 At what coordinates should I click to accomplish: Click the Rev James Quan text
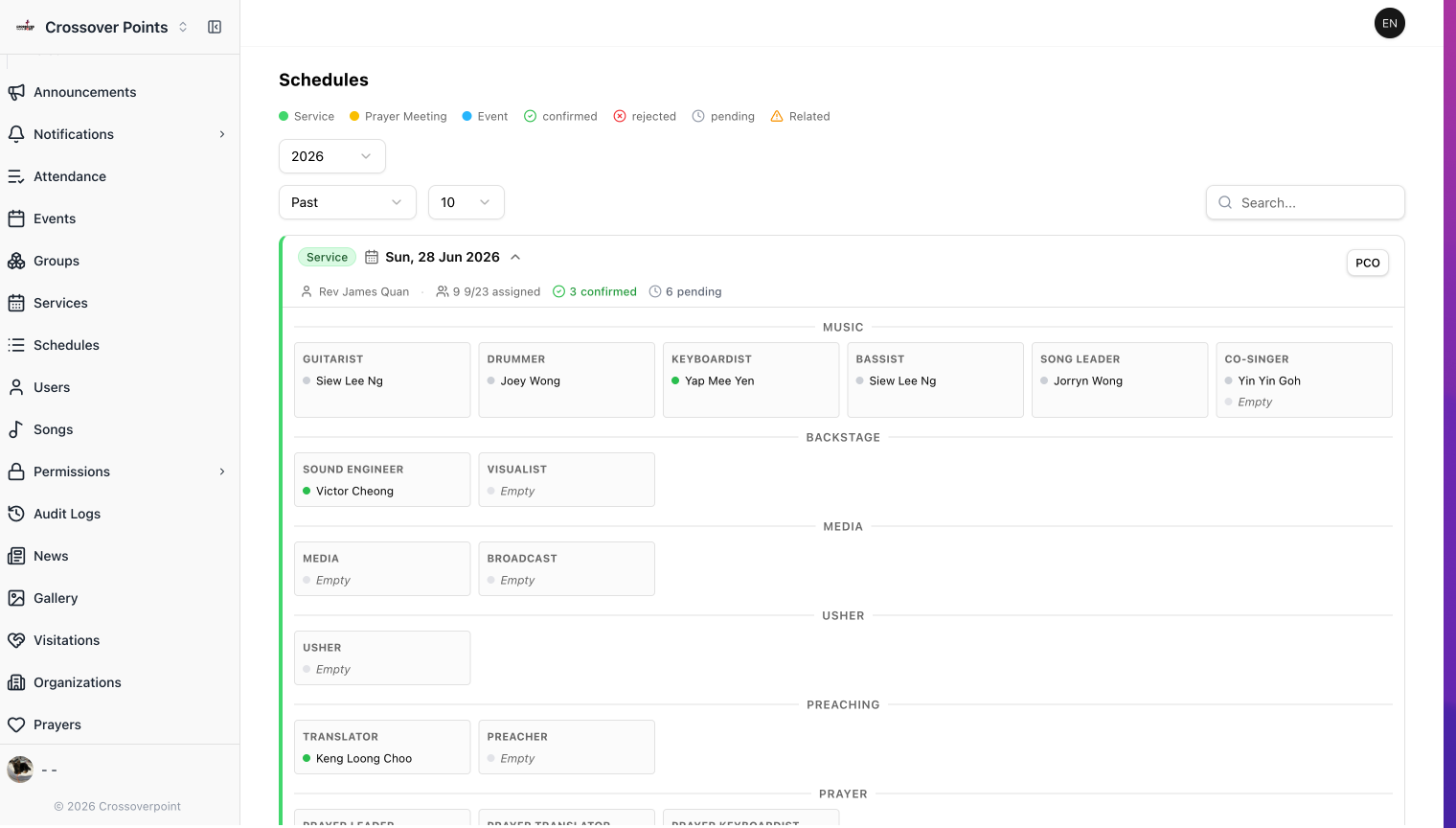[x=364, y=291]
